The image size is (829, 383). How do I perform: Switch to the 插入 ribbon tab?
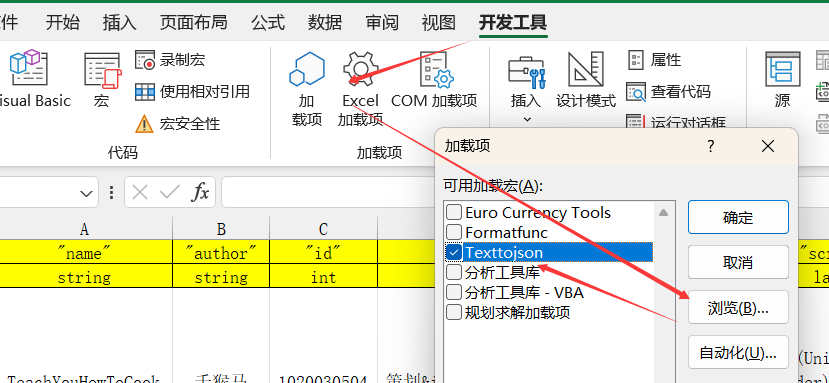pos(119,22)
